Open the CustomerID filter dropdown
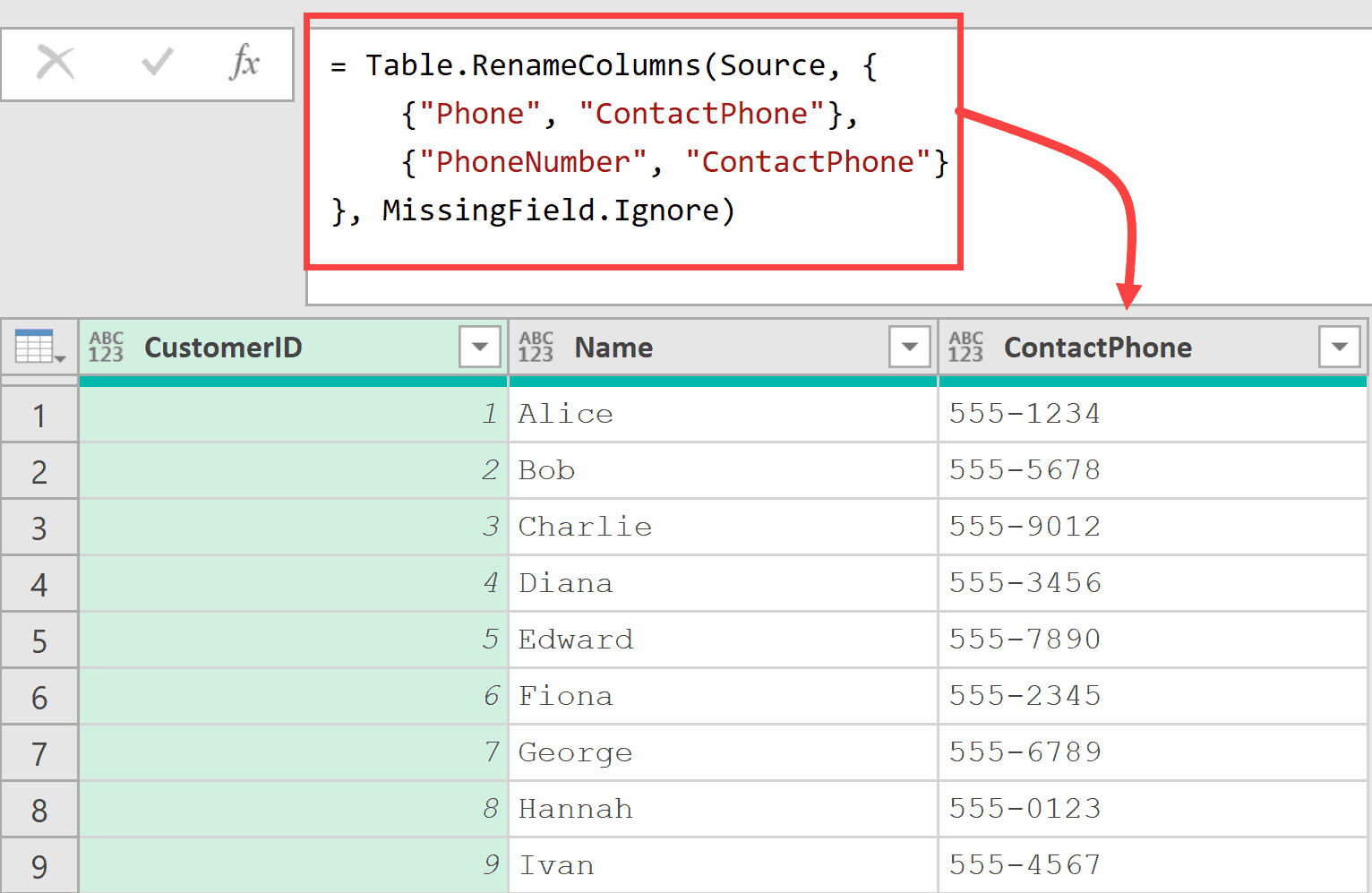 (480, 347)
